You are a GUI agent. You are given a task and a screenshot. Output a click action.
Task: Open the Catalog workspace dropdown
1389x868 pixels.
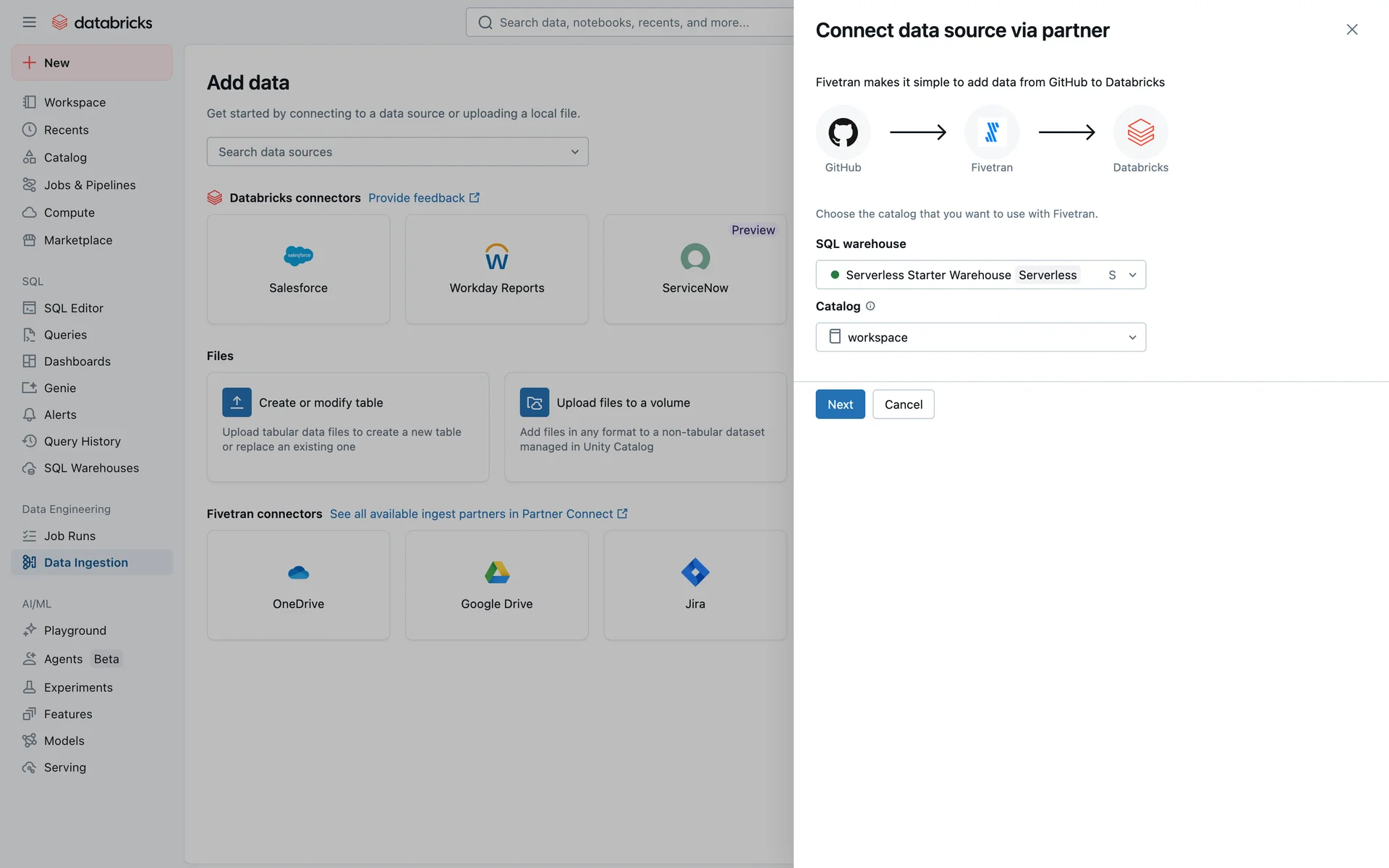click(x=980, y=337)
